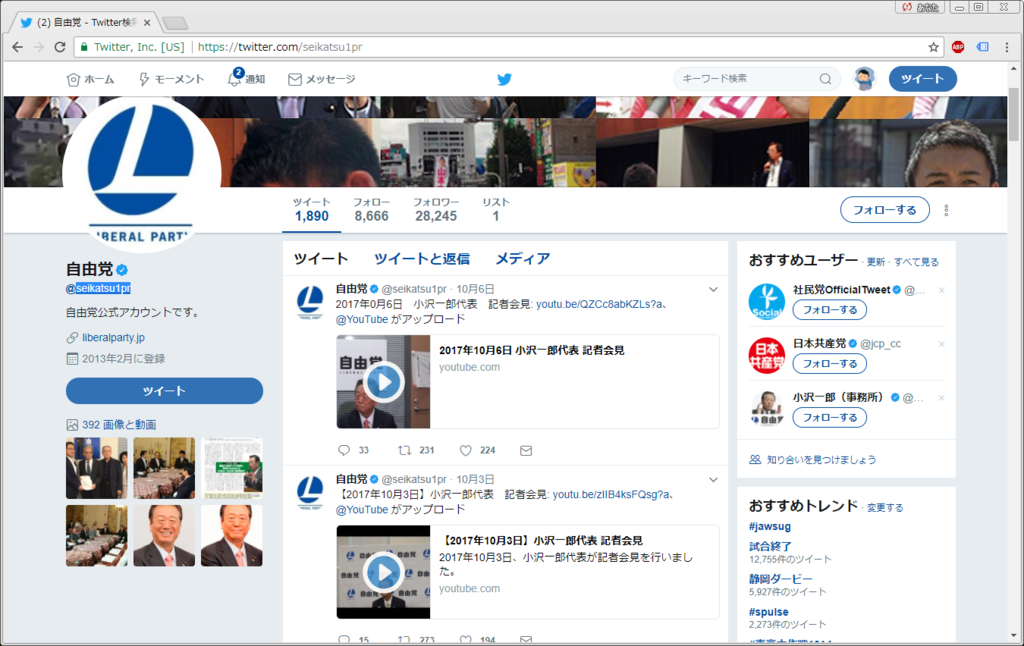Go to ホーム in the navigation bar
Screen dimensions: 1024x646
tap(91, 79)
